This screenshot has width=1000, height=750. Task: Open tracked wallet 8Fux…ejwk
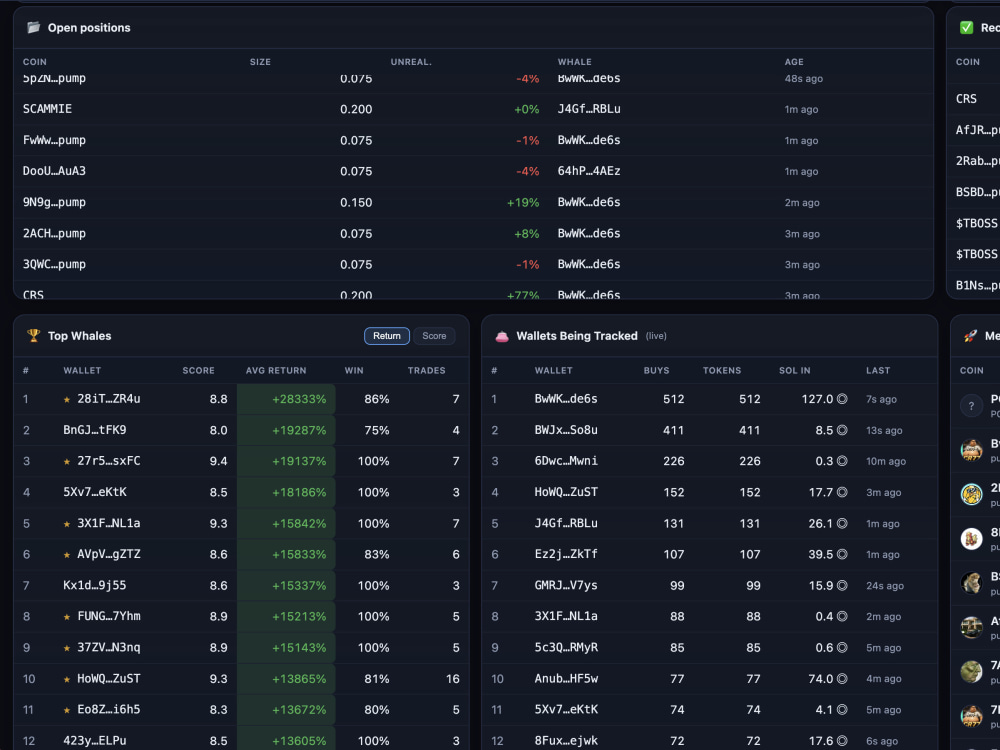[566, 741]
